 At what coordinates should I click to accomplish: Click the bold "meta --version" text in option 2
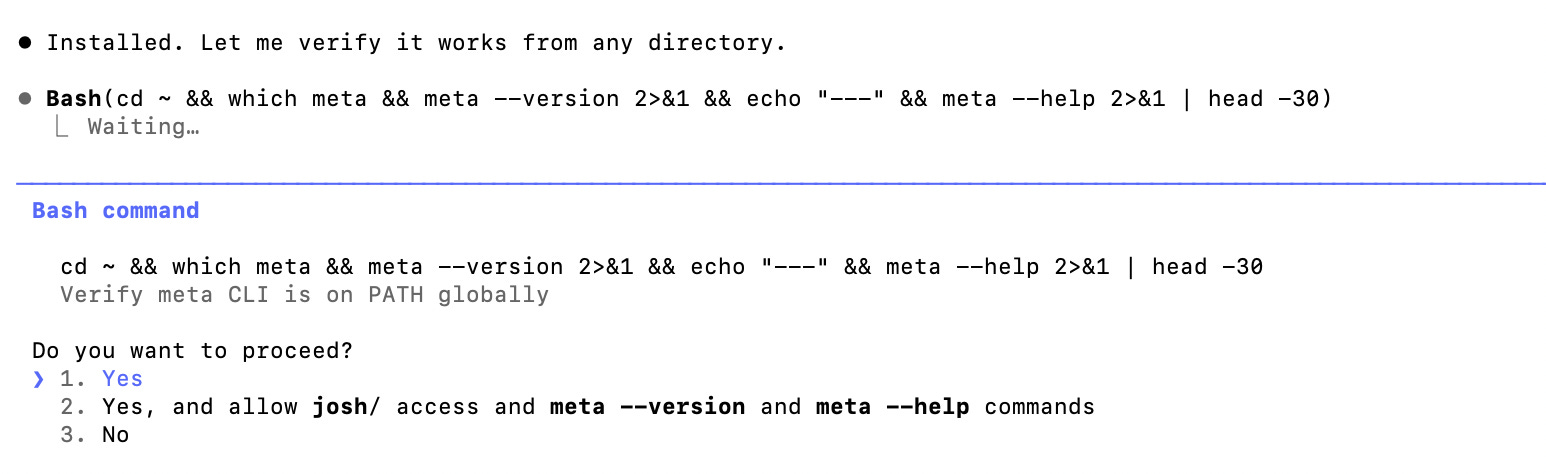[x=648, y=407]
